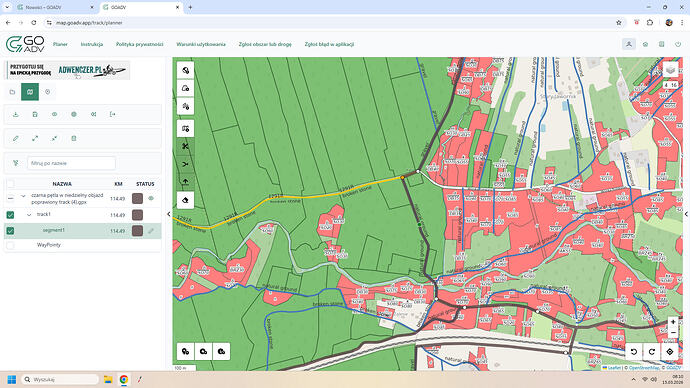The width and height of the screenshot is (690, 388).
Task: Click color swatch of track1 row
Action: pos(137,215)
